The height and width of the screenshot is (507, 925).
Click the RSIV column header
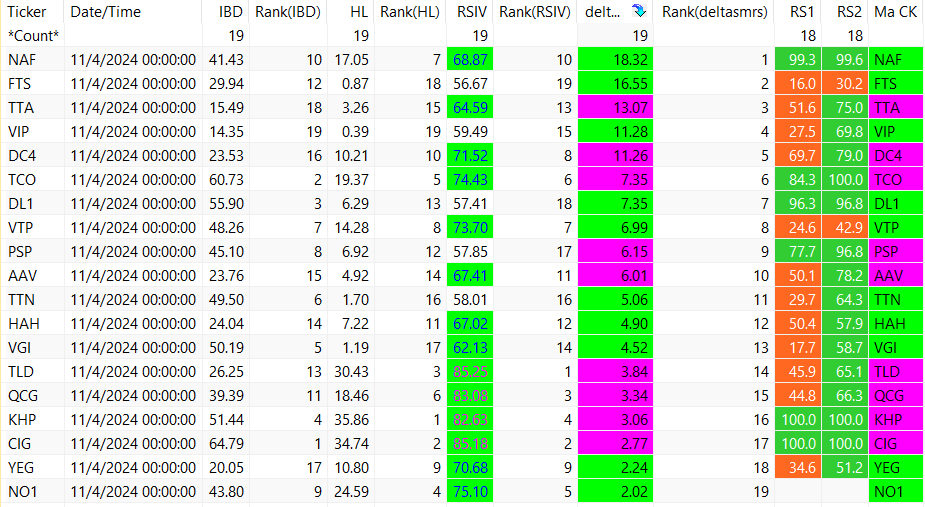click(x=470, y=12)
